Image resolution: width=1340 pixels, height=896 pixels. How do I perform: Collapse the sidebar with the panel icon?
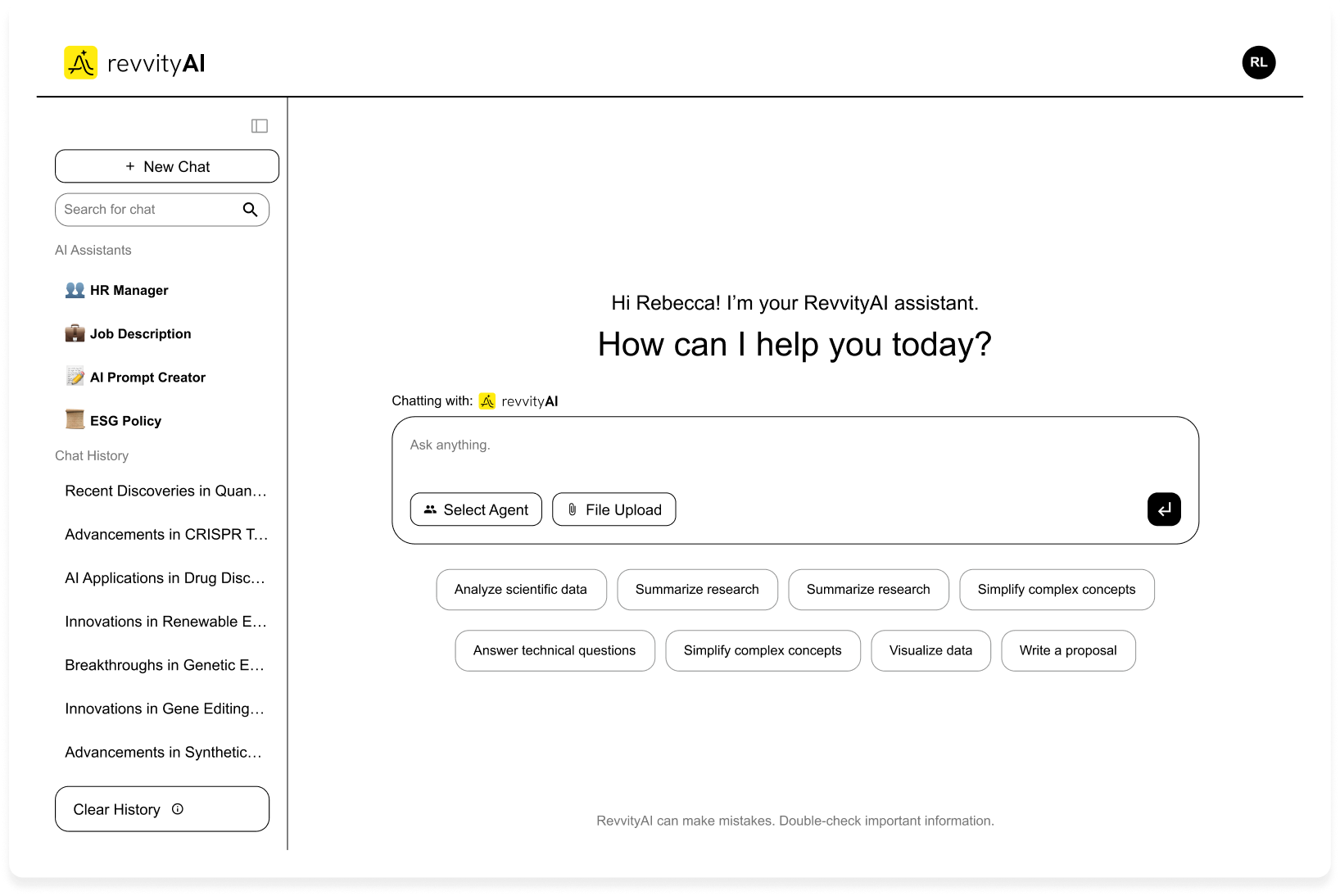[x=260, y=126]
